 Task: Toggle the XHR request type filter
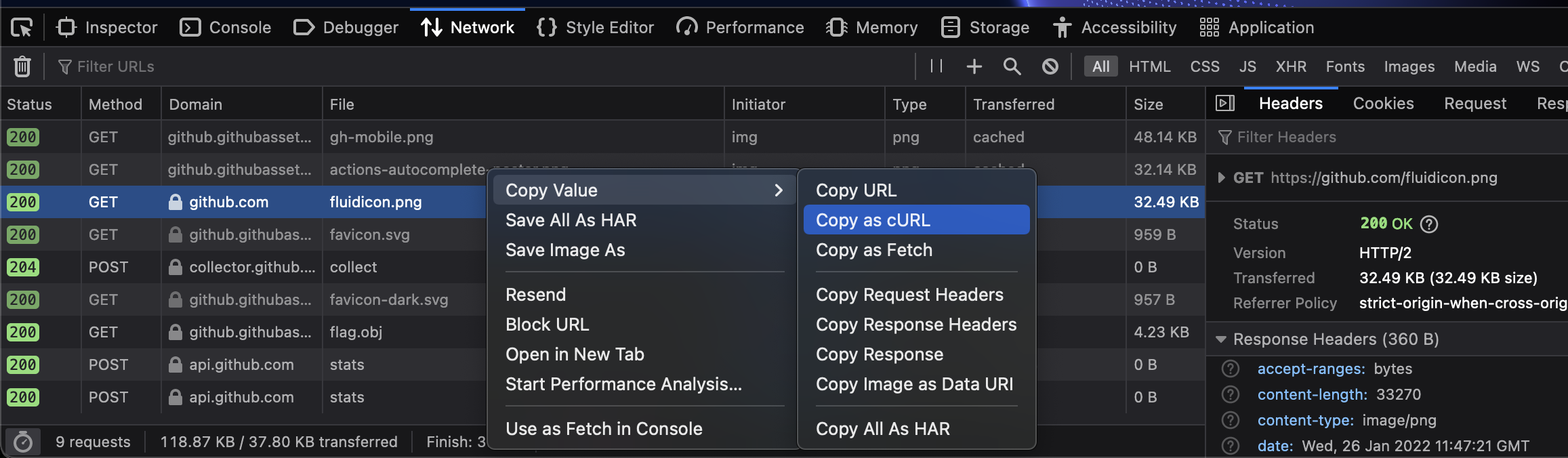coord(1291,66)
